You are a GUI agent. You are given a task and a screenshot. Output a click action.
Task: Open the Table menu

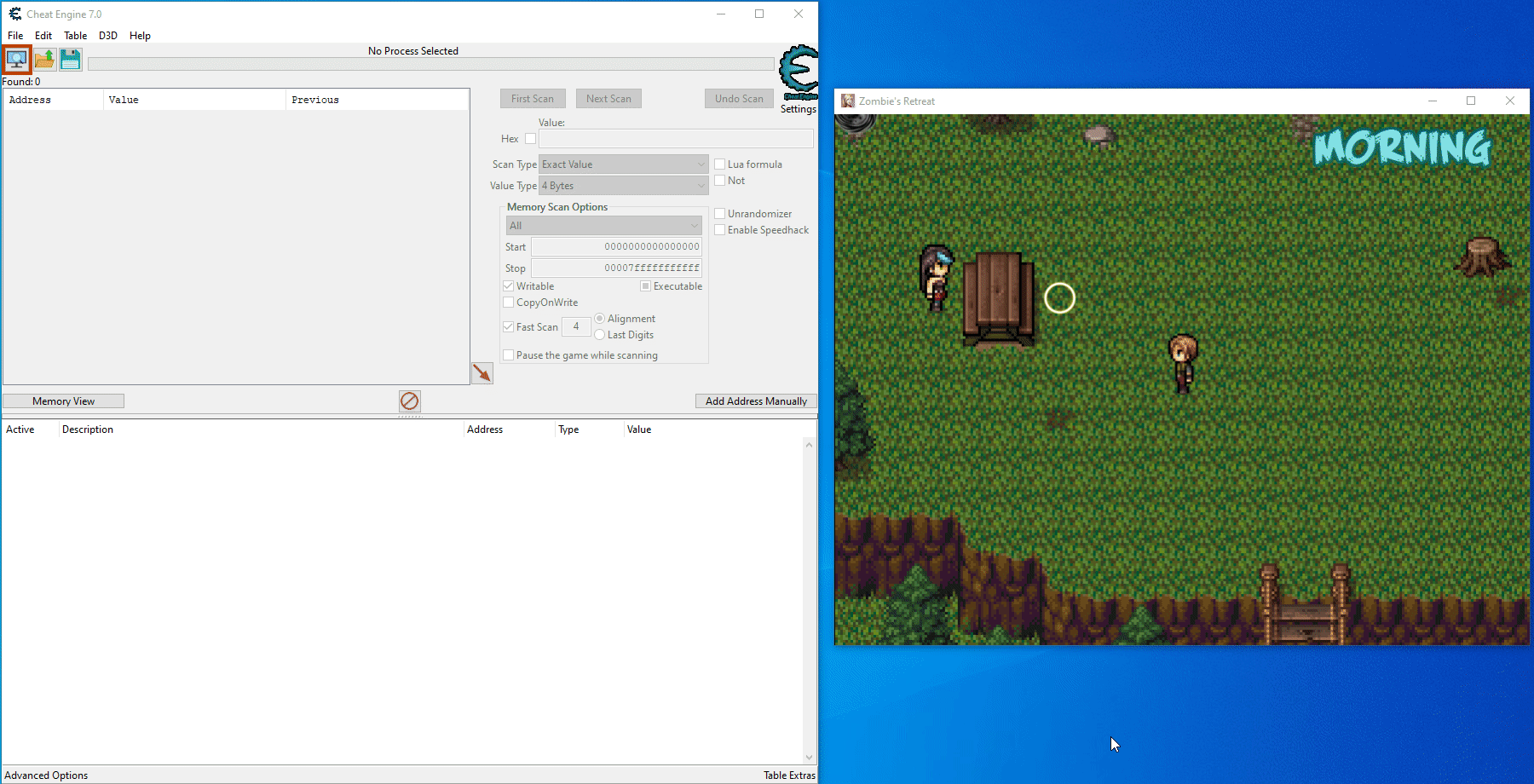(75, 35)
